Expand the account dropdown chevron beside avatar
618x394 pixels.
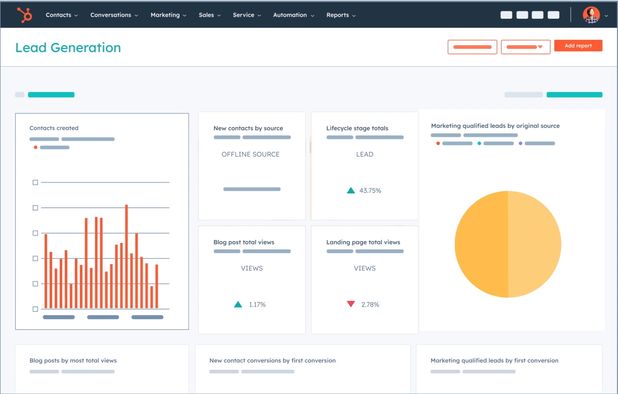(x=606, y=16)
